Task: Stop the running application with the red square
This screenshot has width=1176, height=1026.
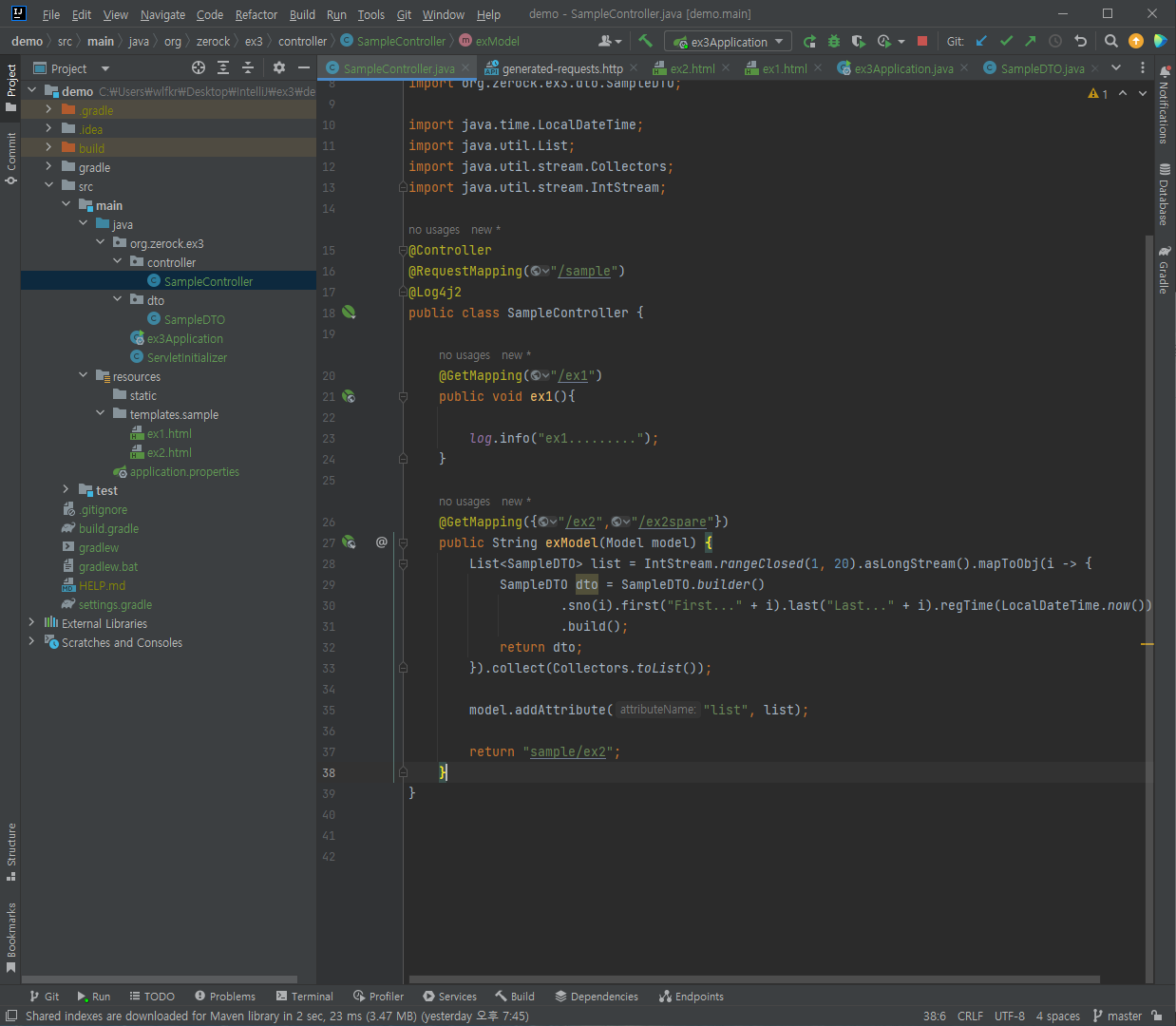Action: pos(921,41)
